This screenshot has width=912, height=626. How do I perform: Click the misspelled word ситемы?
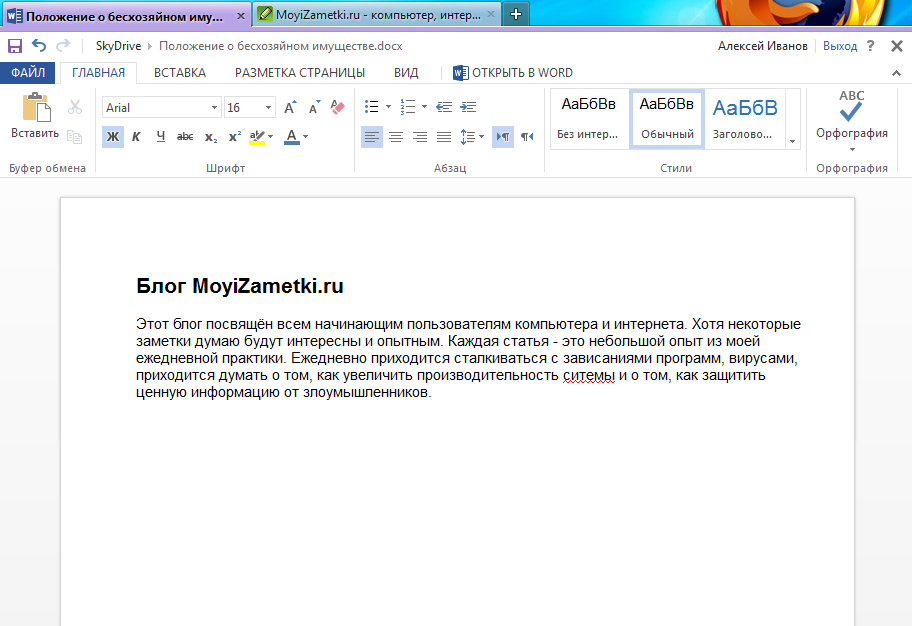(589, 376)
